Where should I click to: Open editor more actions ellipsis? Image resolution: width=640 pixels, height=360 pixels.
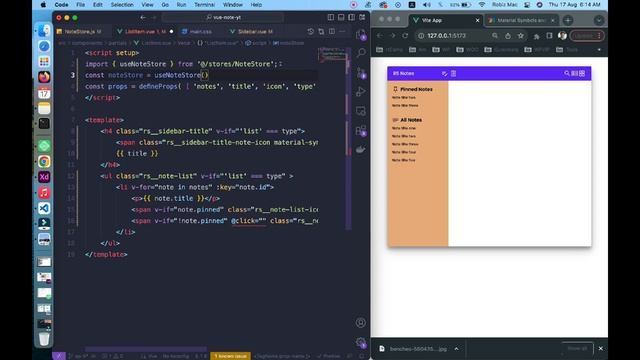click(342, 31)
